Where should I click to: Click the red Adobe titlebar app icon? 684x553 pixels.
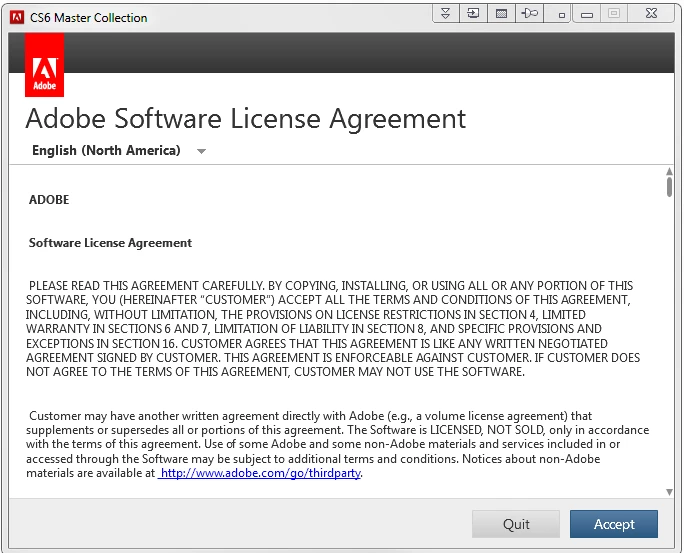(x=17, y=17)
